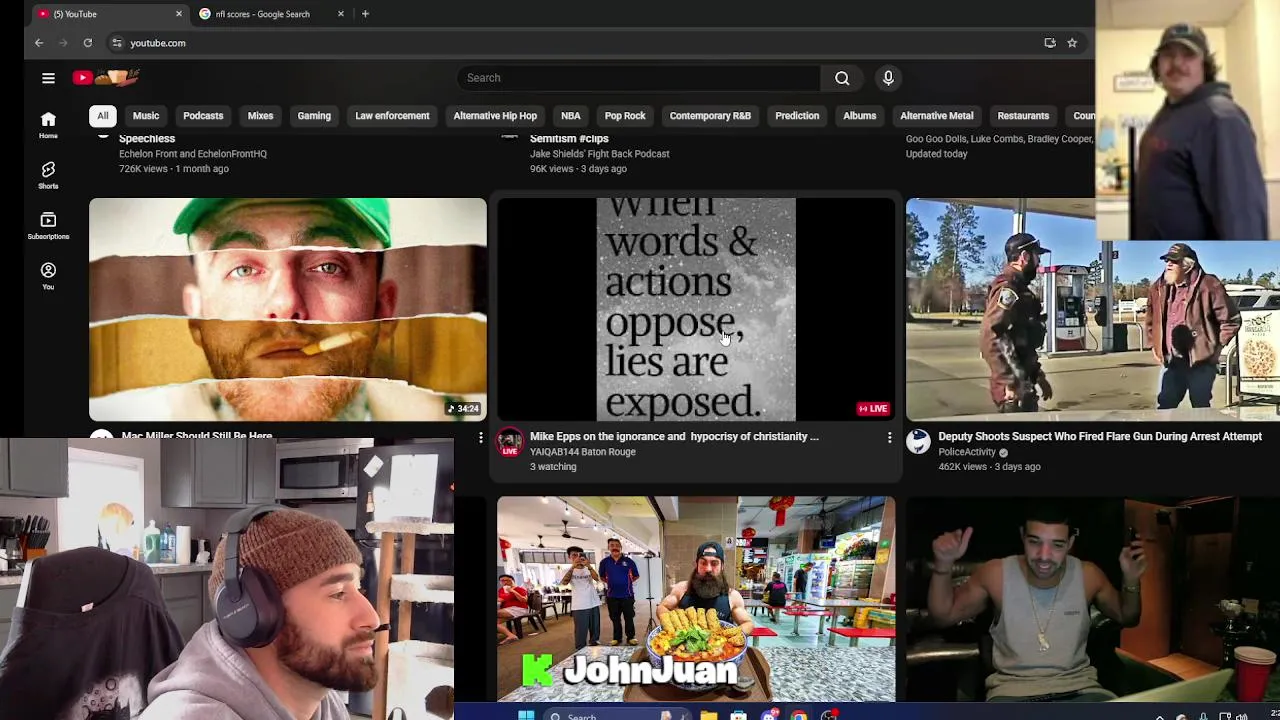Go to PoliceActivity channel name
Image resolution: width=1280 pixels, height=720 pixels.
(x=967, y=452)
